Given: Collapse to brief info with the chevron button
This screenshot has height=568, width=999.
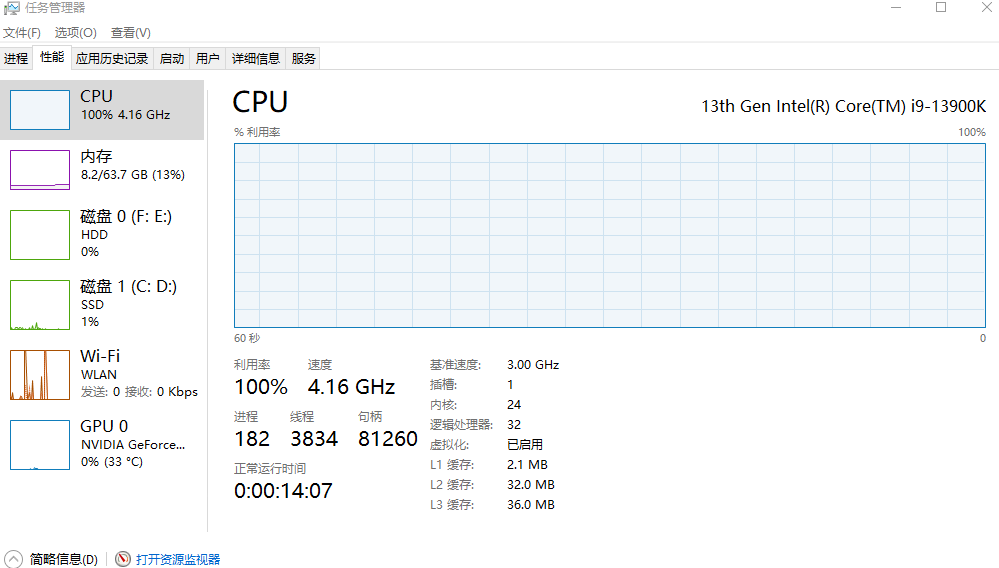Looking at the screenshot, I should (x=13, y=559).
